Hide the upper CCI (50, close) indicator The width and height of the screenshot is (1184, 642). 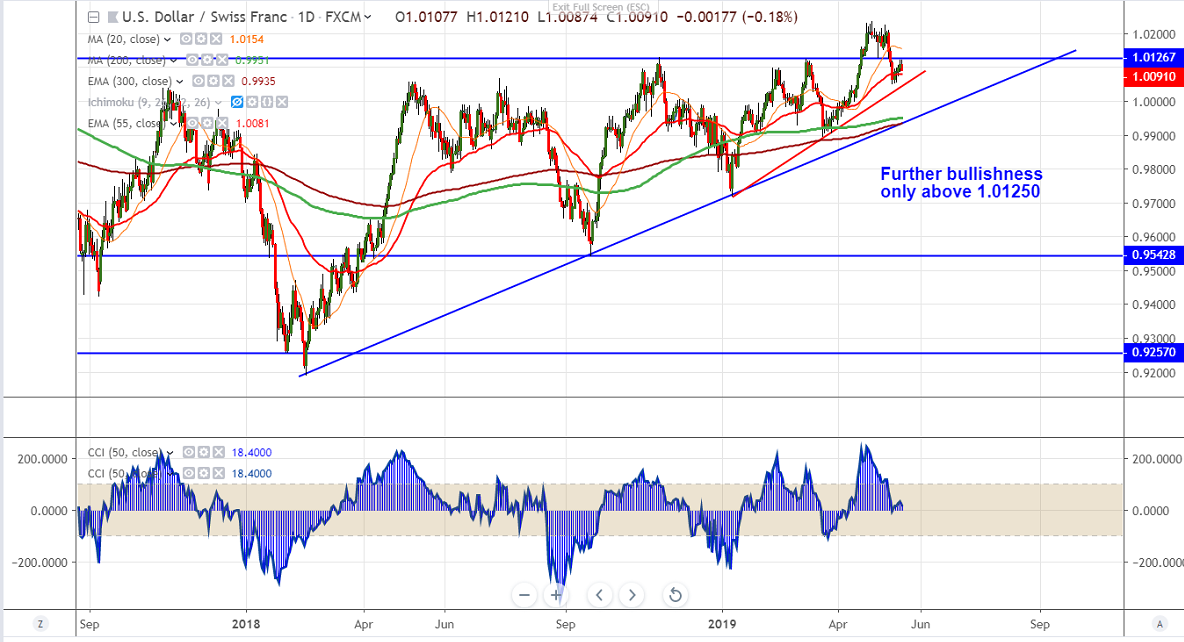tap(189, 452)
